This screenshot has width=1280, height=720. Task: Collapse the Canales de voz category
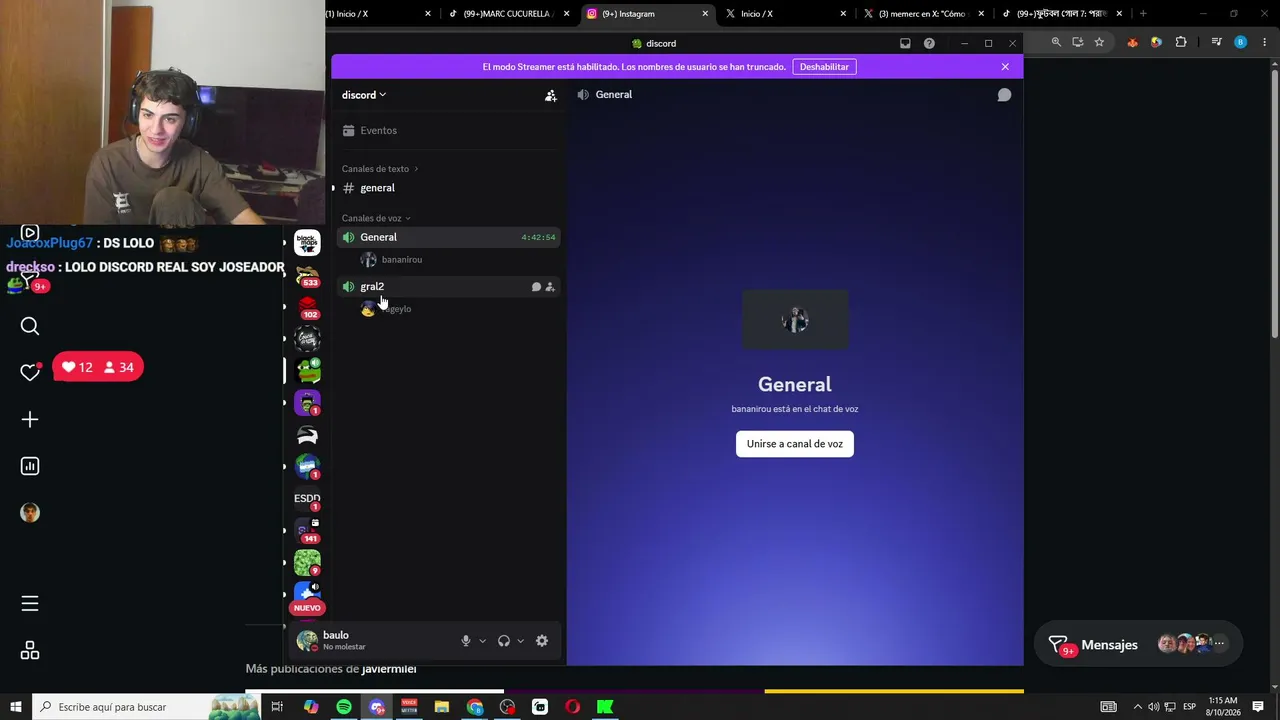click(376, 218)
